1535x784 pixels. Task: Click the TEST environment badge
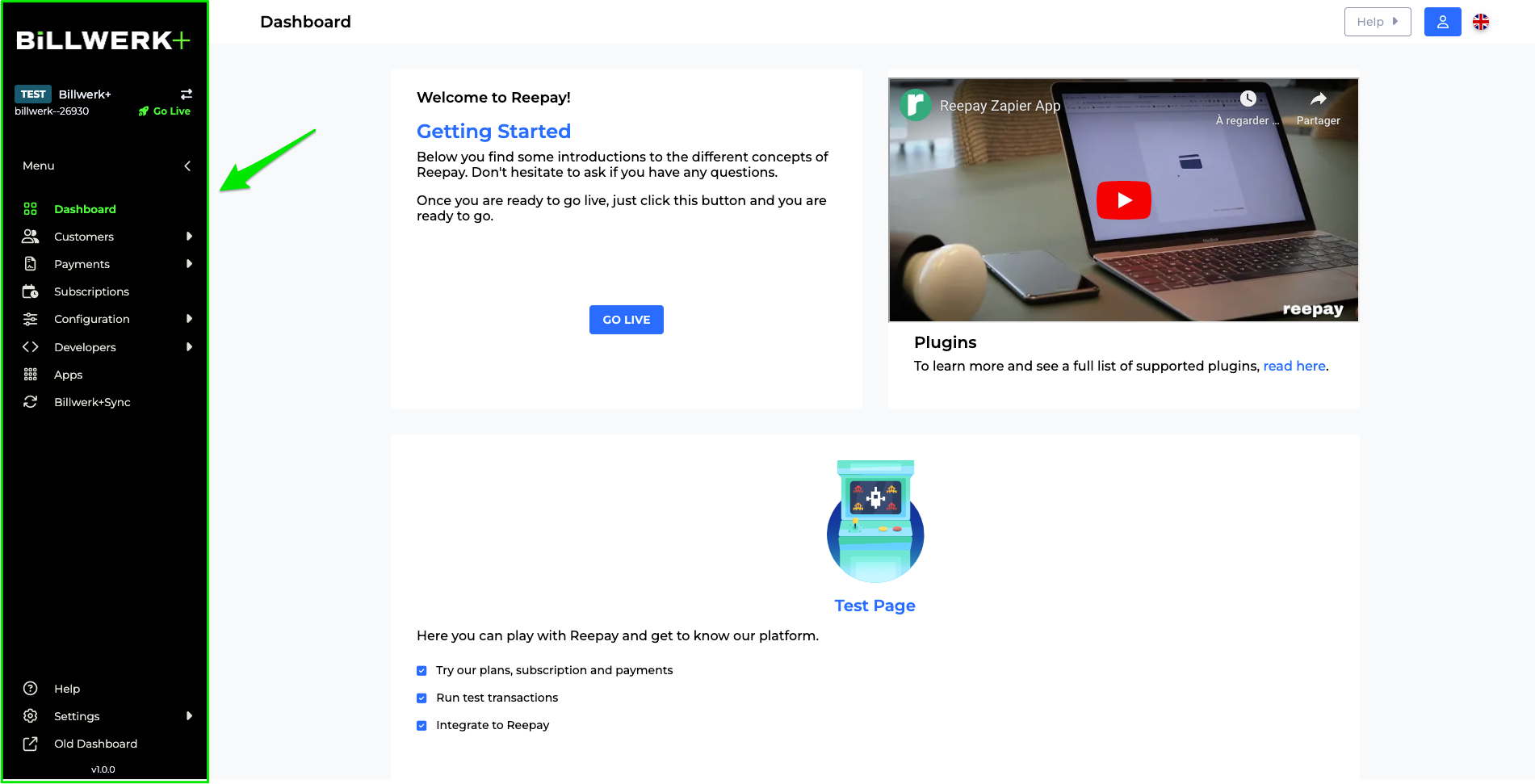(33, 94)
